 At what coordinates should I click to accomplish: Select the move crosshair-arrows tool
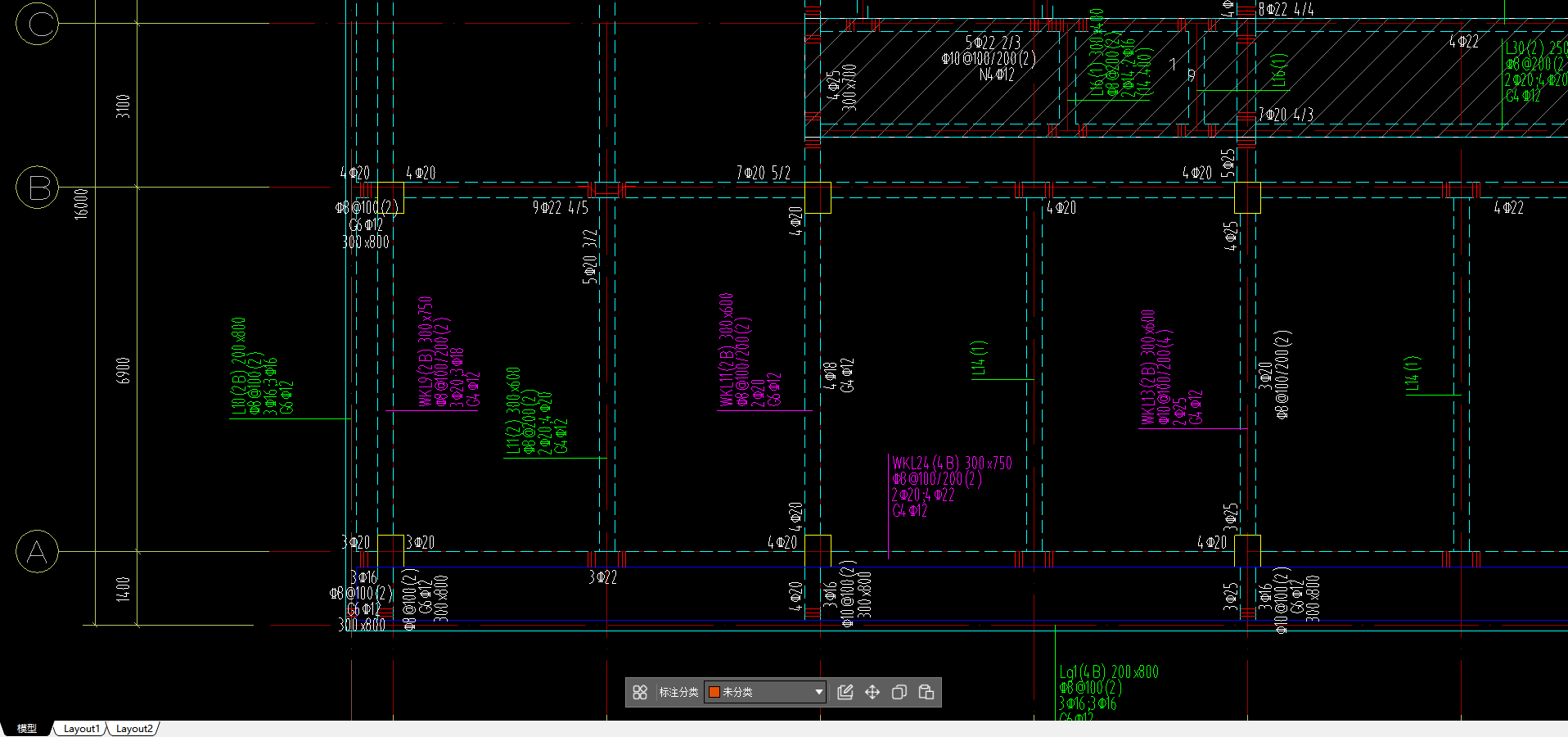click(x=872, y=692)
